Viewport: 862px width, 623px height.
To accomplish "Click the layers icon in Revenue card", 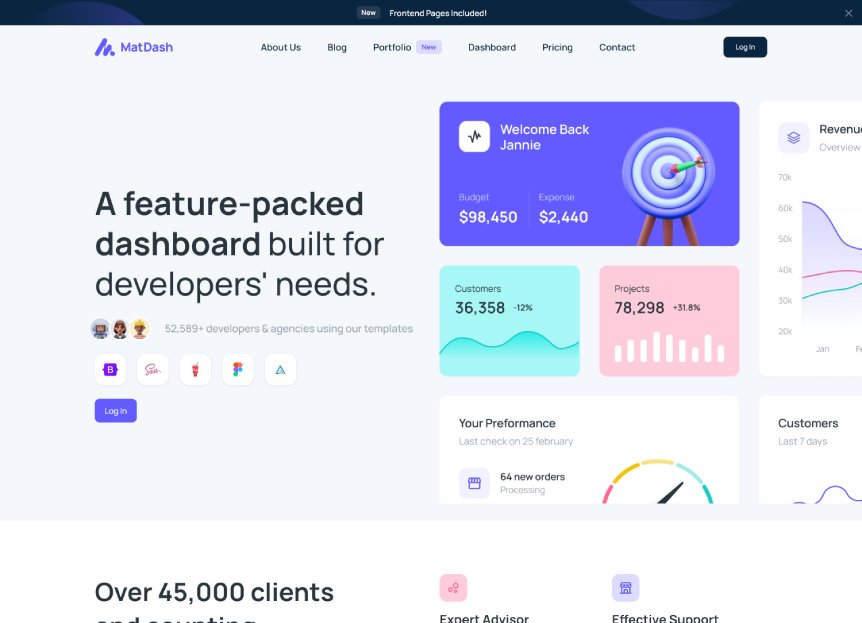I will (x=793, y=138).
